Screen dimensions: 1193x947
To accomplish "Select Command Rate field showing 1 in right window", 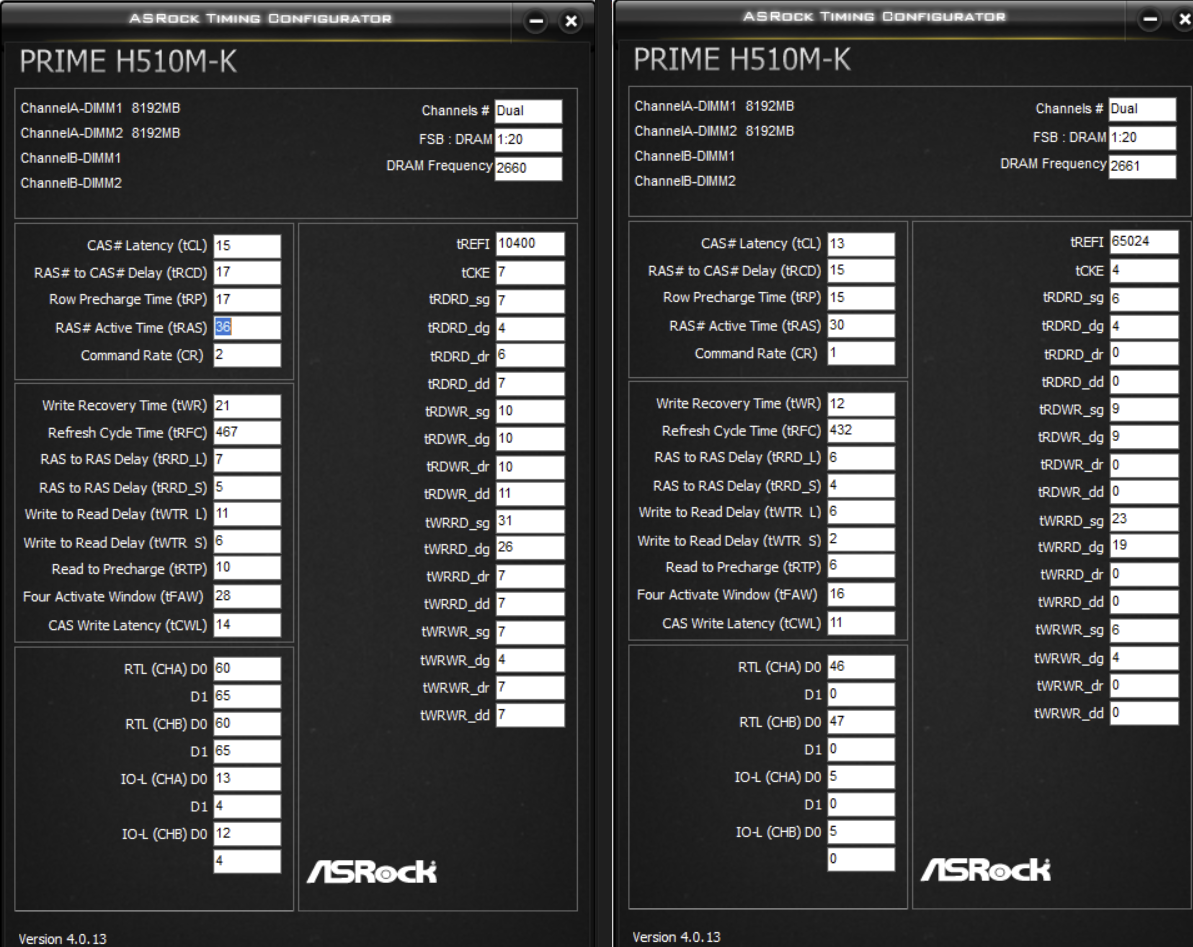I will [x=861, y=353].
